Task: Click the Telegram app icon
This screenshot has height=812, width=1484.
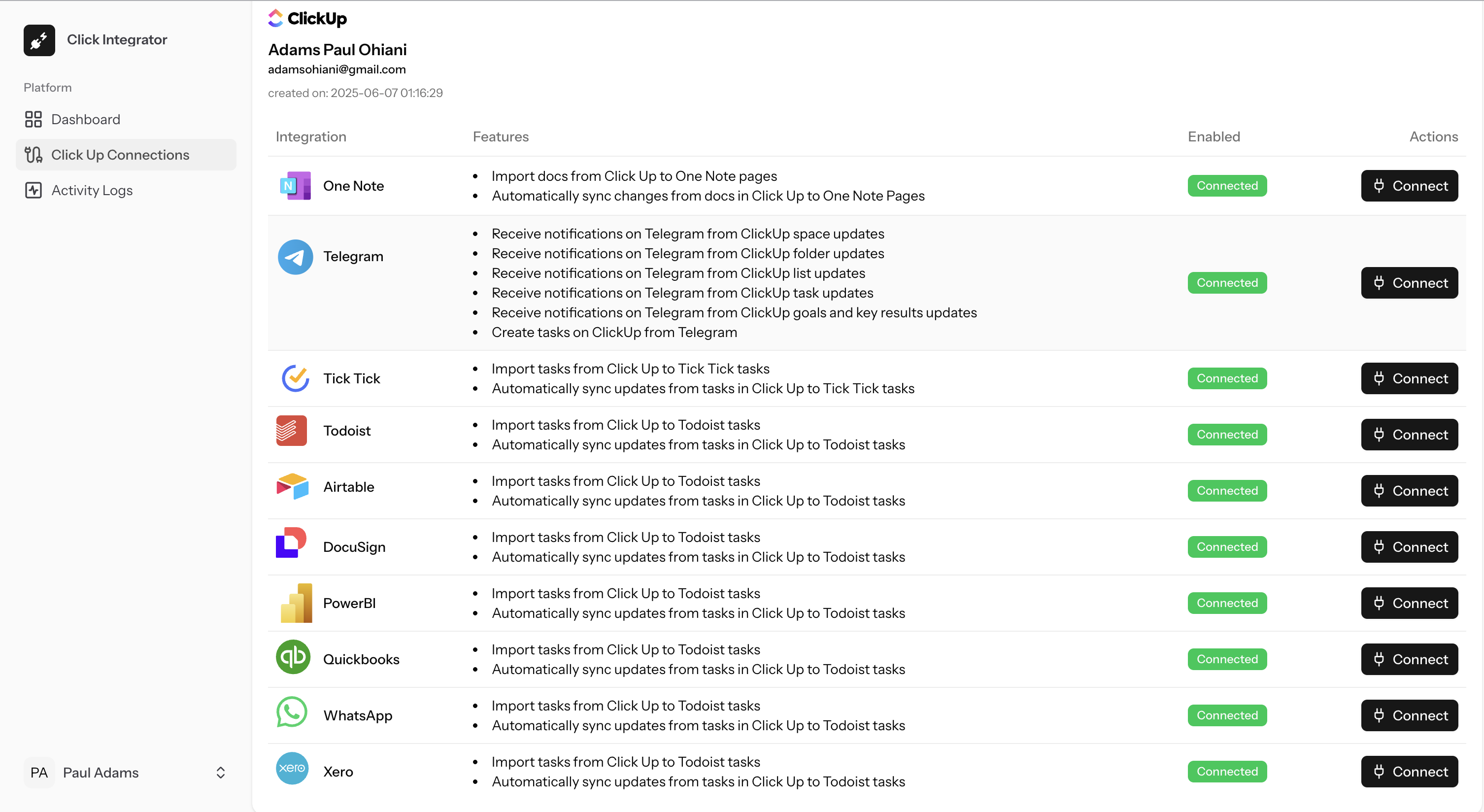Action: [x=295, y=257]
